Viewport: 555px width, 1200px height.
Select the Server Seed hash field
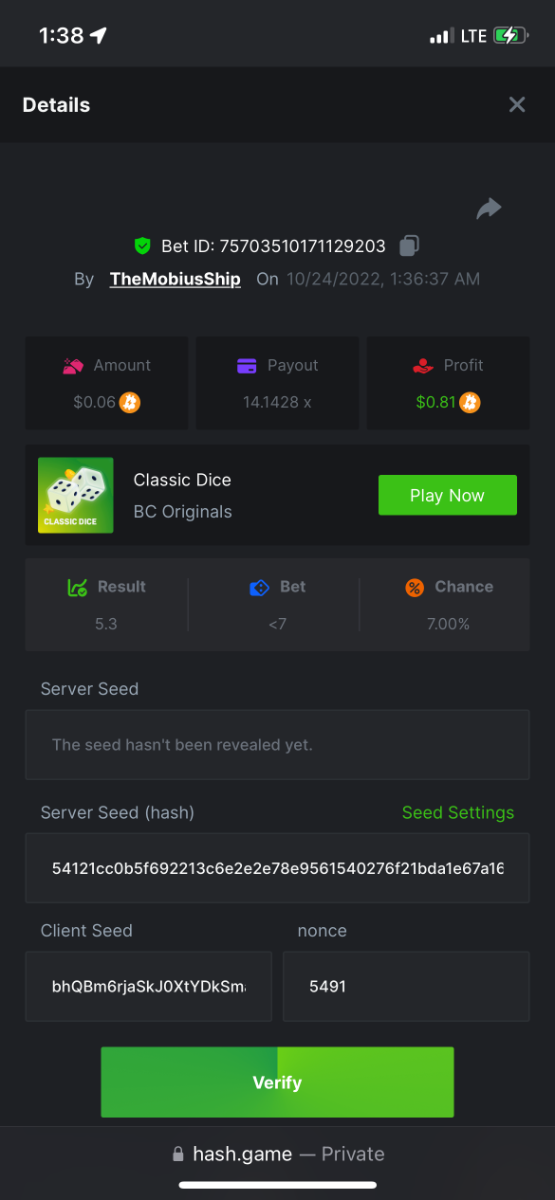pyautogui.click(x=277, y=868)
